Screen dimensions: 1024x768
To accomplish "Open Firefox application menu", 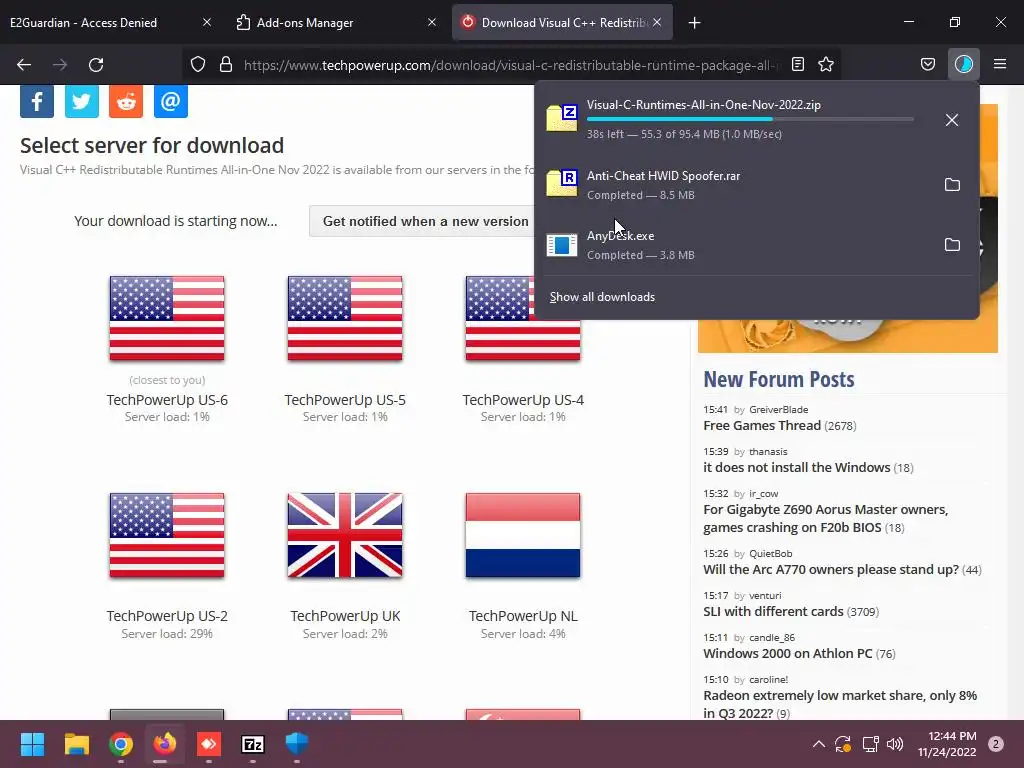I will pos(1000,64).
